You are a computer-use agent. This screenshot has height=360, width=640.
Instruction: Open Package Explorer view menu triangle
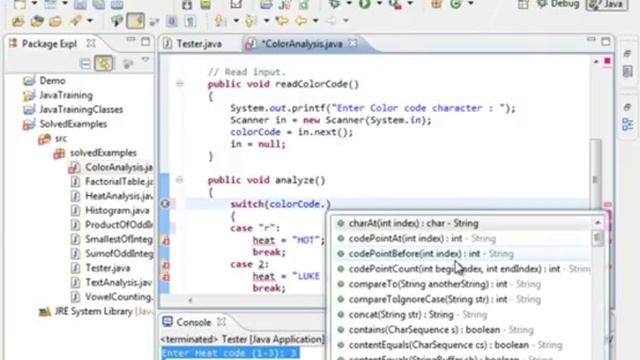[x=145, y=60]
